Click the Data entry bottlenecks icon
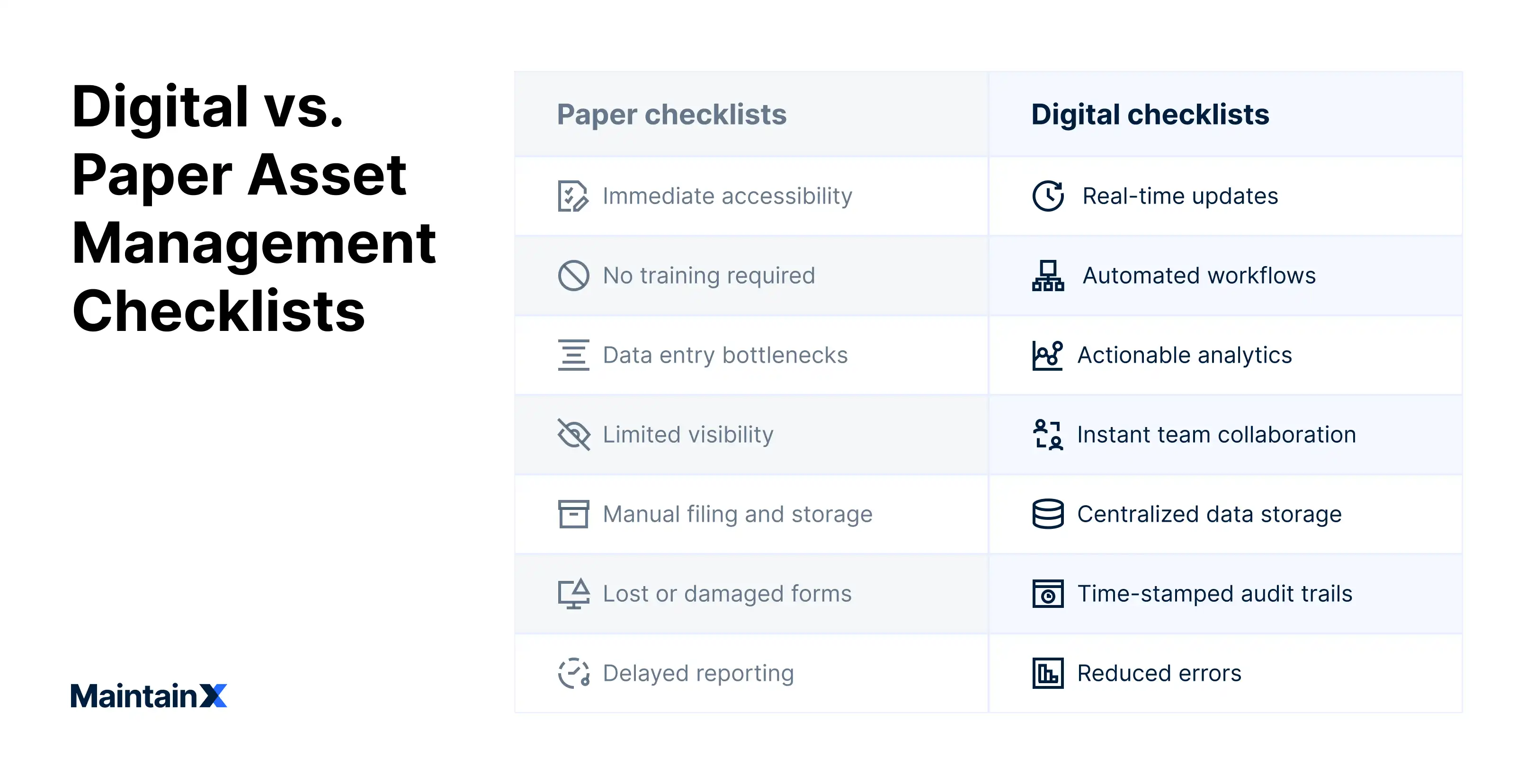1534x784 pixels. click(x=573, y=355)
